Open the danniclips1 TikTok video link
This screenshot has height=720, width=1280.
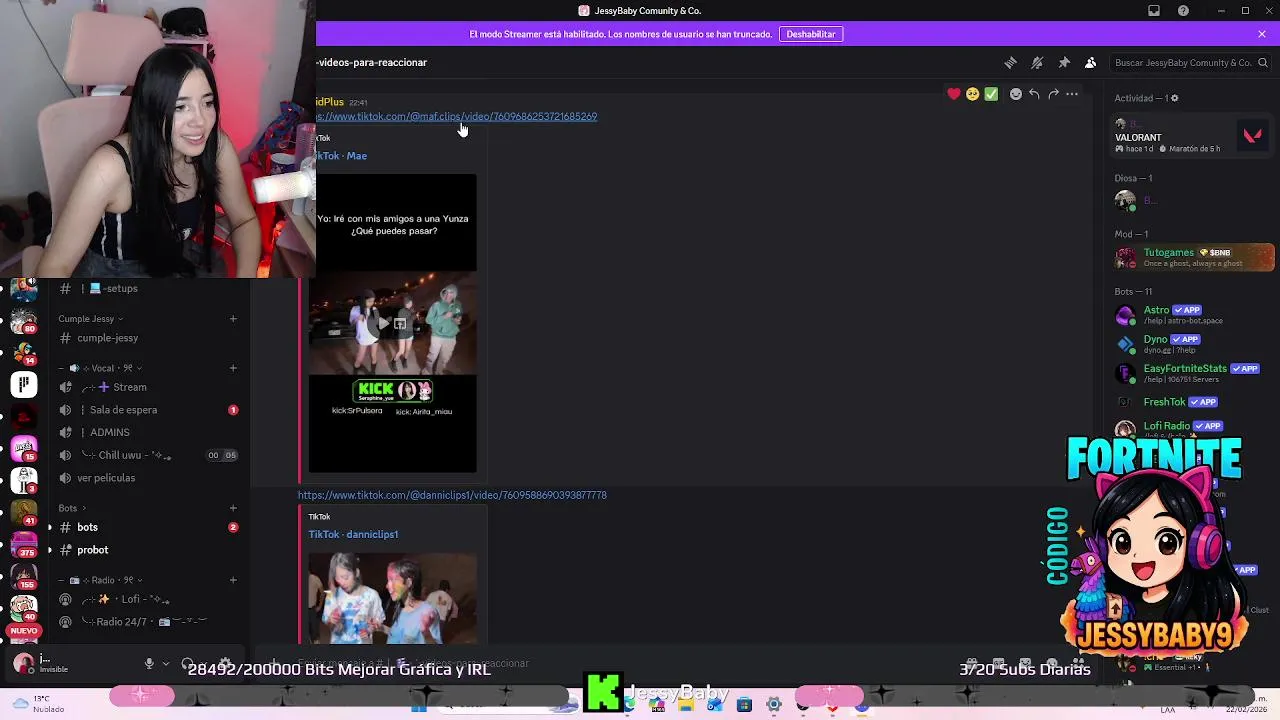(452, 495)
